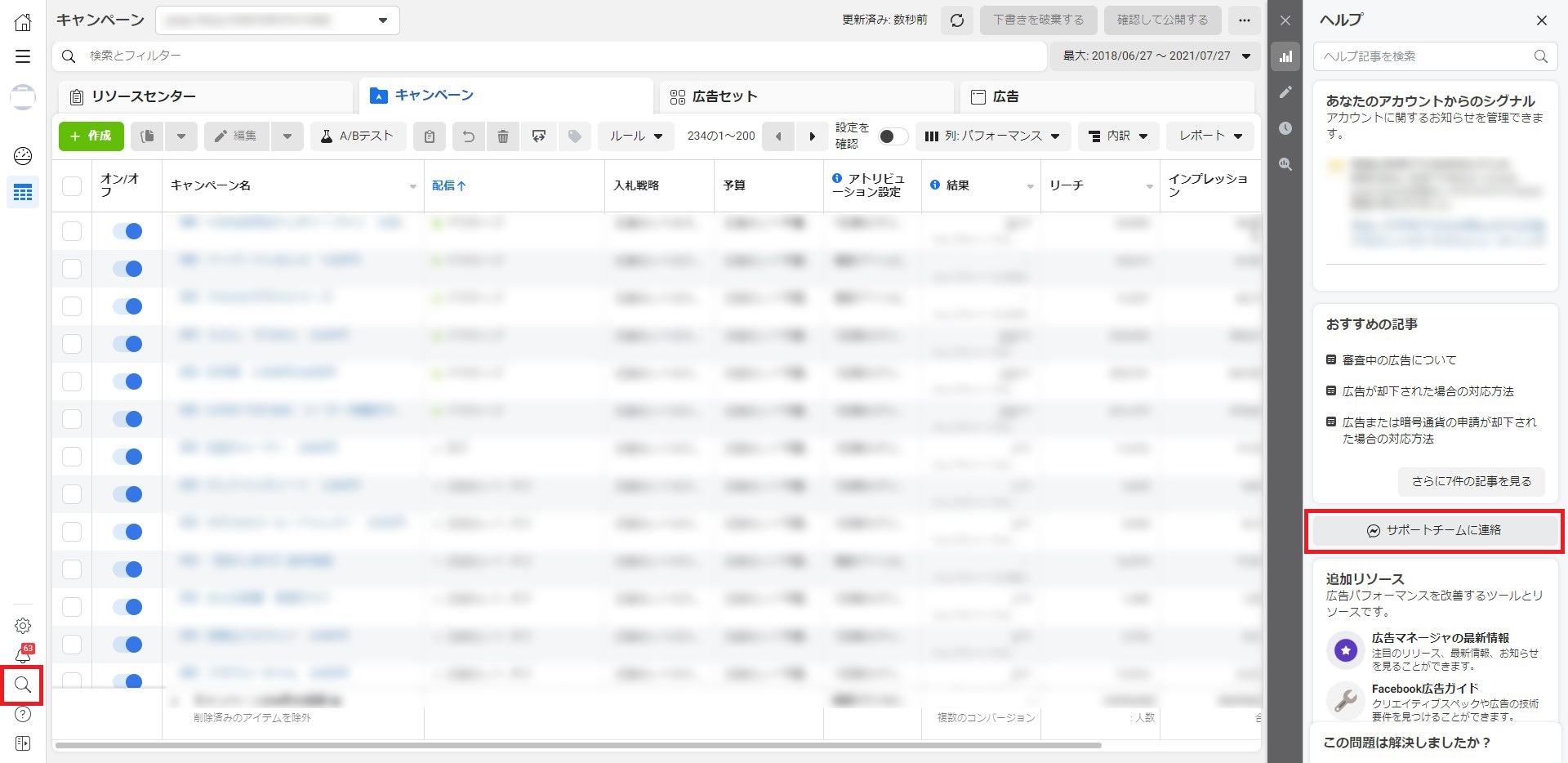
Task: Close the side panel with X icon
Action: (1285, 20)
